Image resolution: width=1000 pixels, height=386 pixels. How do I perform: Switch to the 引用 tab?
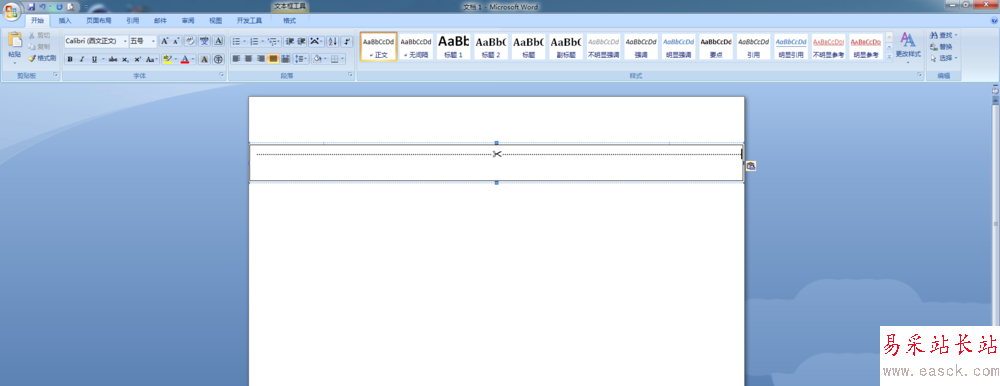132,20
